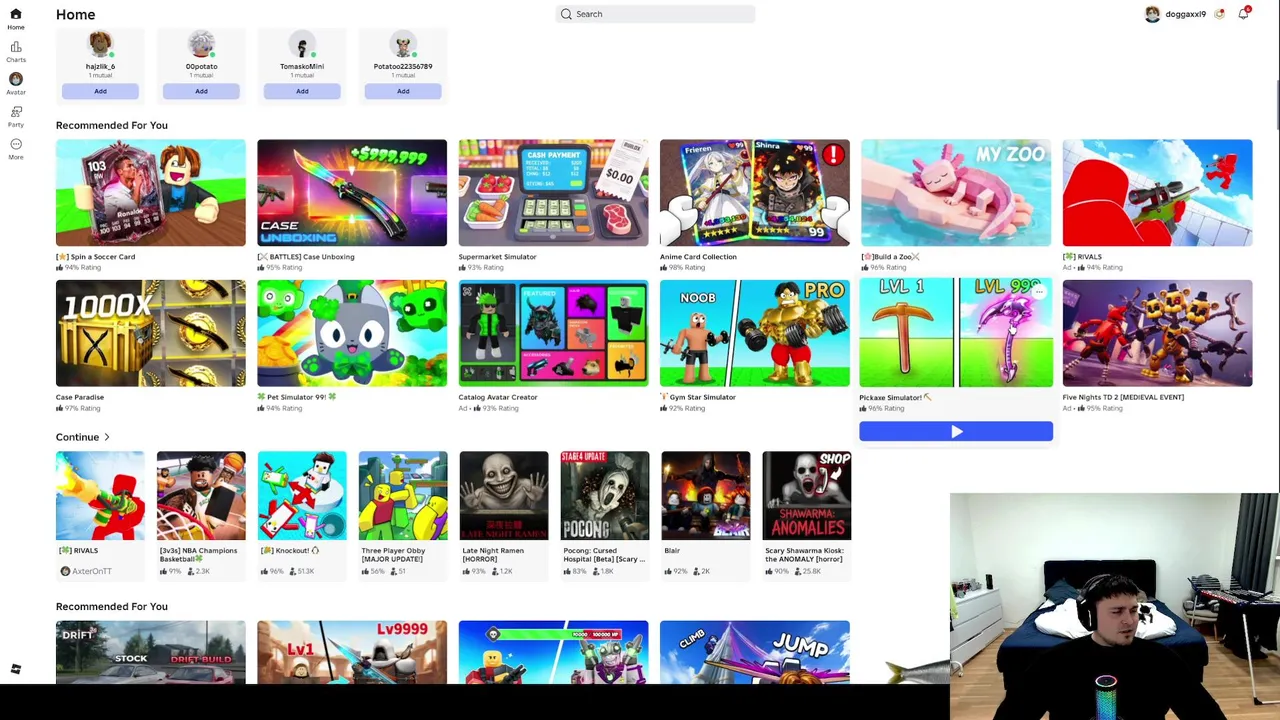The width and height of the screenshot is (1280, 720).
Task: Continue NBA Champions Basketball game
Action: pos(201,496)
